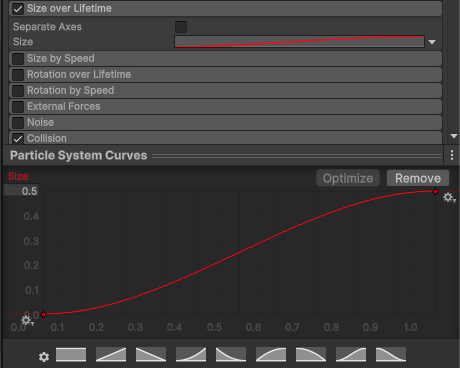The width and height of the screenshot is (460, 368).
Task: Enable the Noise module checkbox
Action: click(18, 123)
